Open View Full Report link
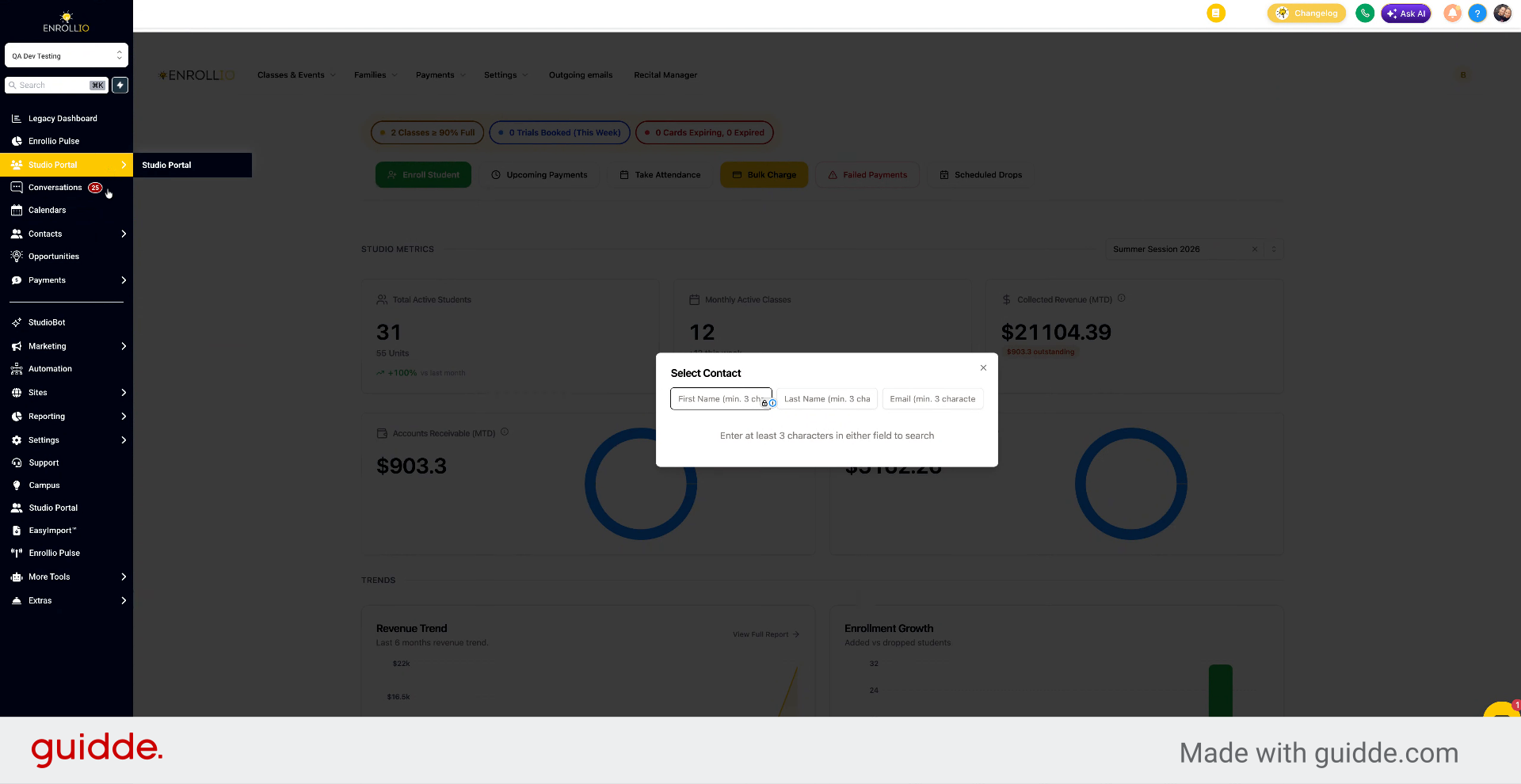Viewport: 1521px width, 784px height. click(766, 634)
